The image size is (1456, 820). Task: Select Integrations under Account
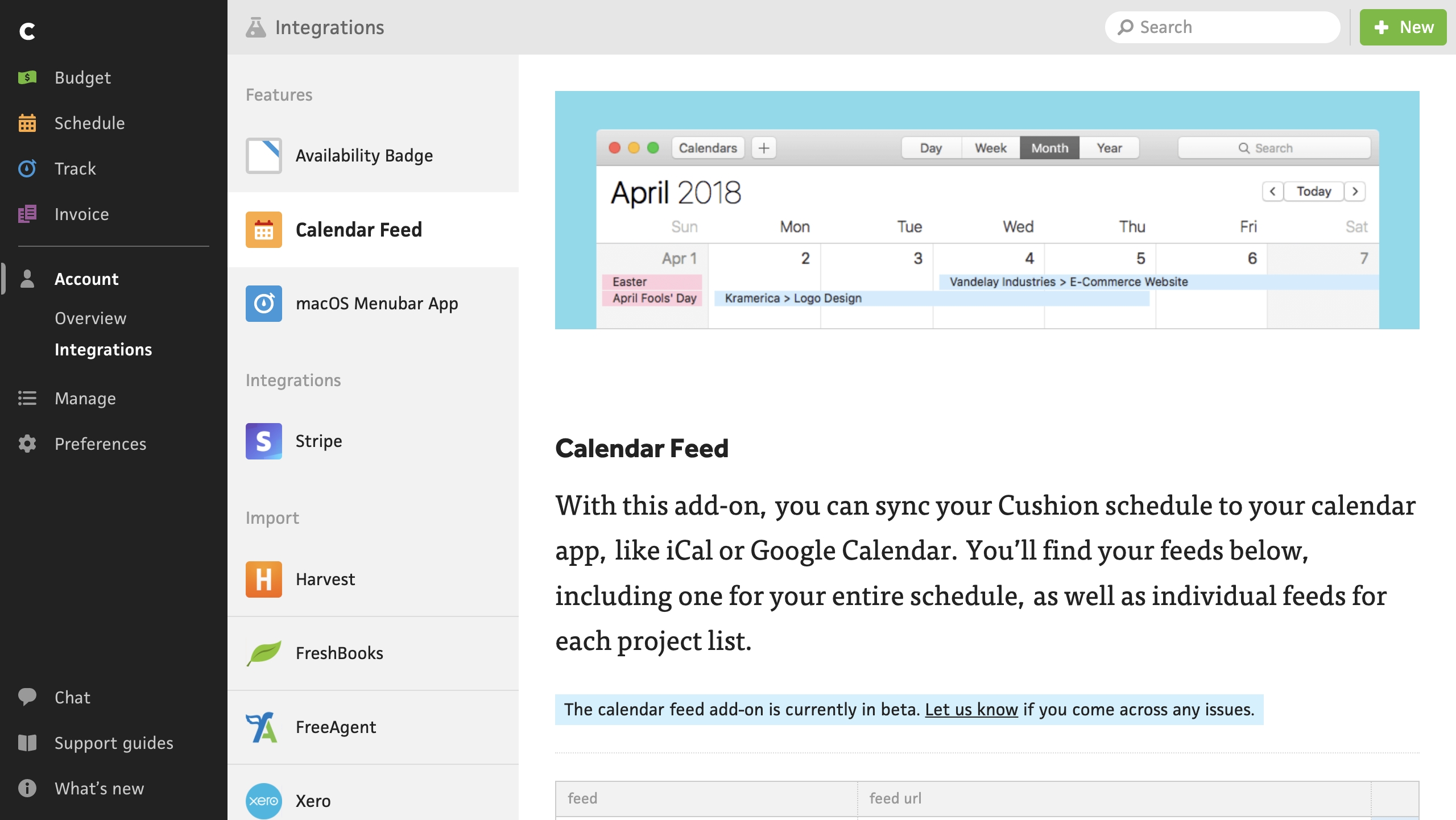click(103, 349)
